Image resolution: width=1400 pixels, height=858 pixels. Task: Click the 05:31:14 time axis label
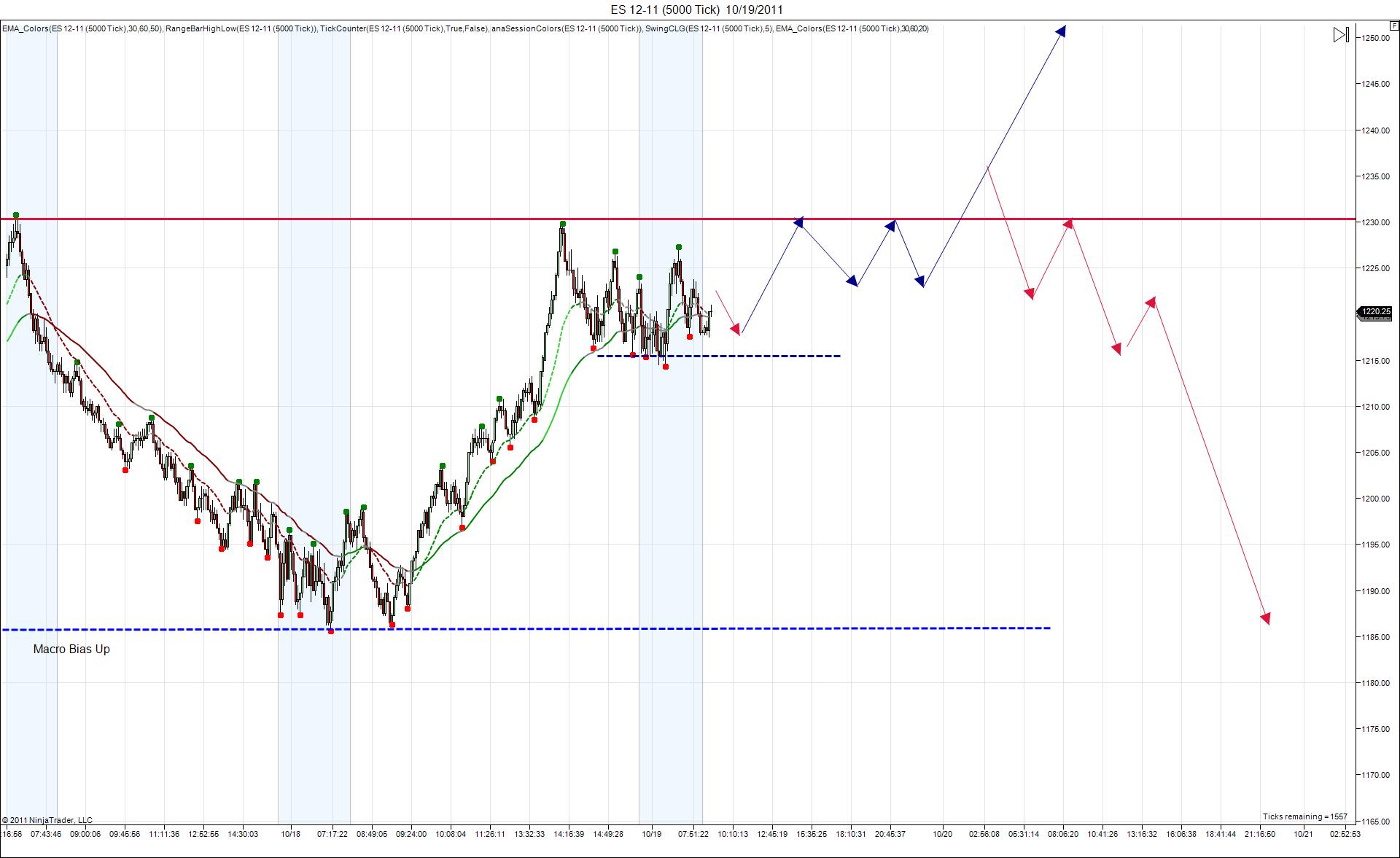pyautogui.click(x=1024, y=834)
